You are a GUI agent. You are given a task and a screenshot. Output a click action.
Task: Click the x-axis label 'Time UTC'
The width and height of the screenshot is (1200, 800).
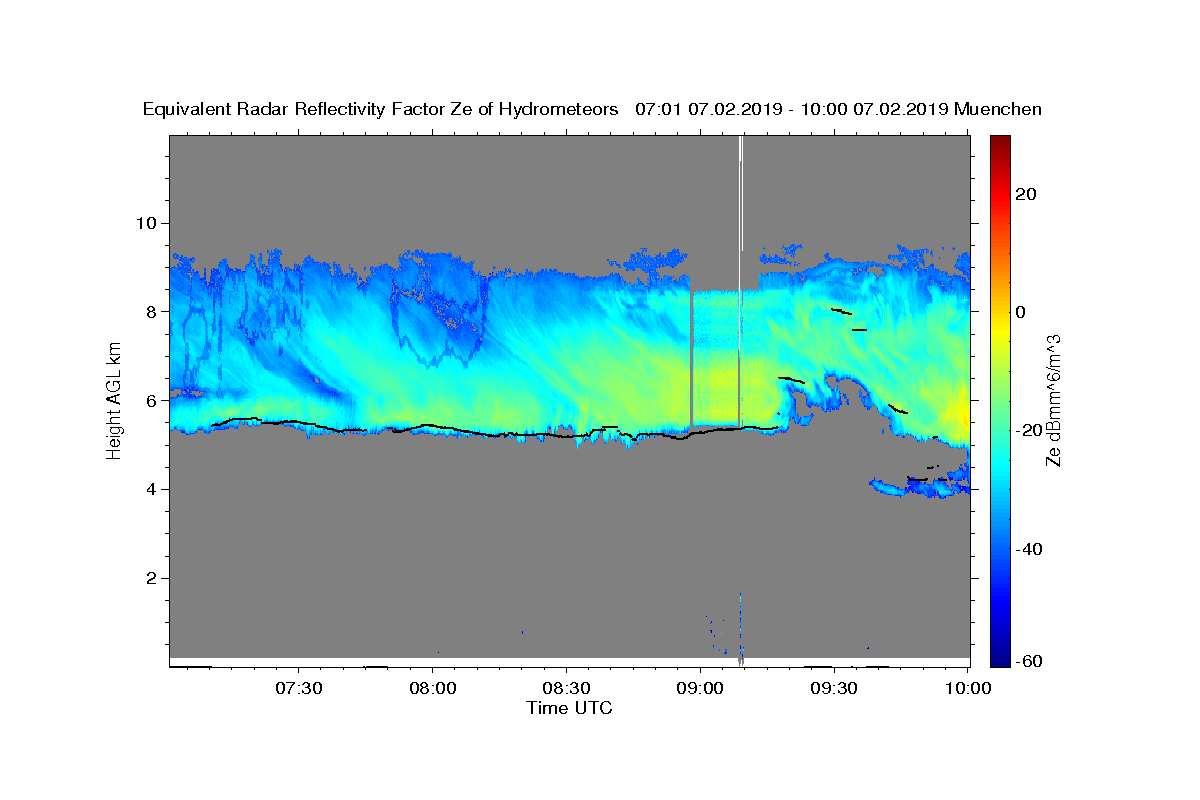tap(569, 708)
